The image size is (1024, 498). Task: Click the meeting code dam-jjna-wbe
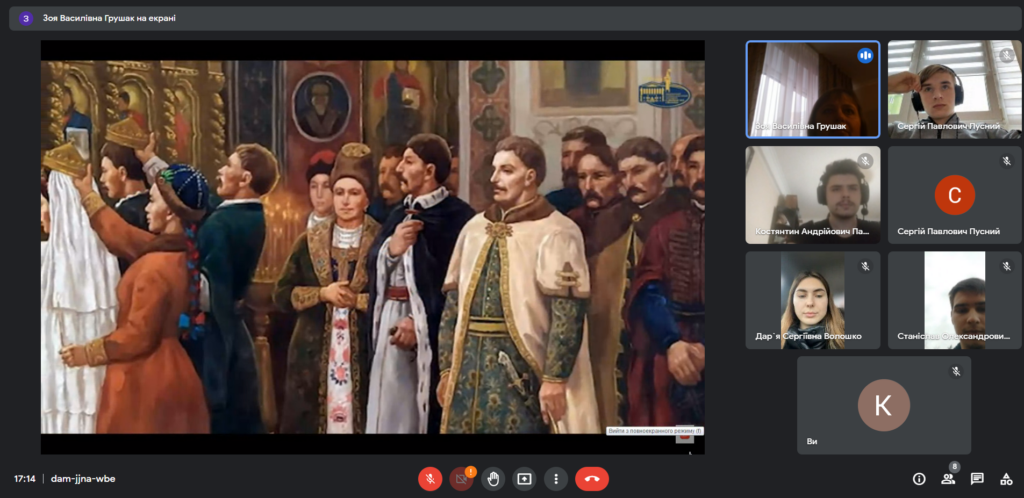coord(83,479)
